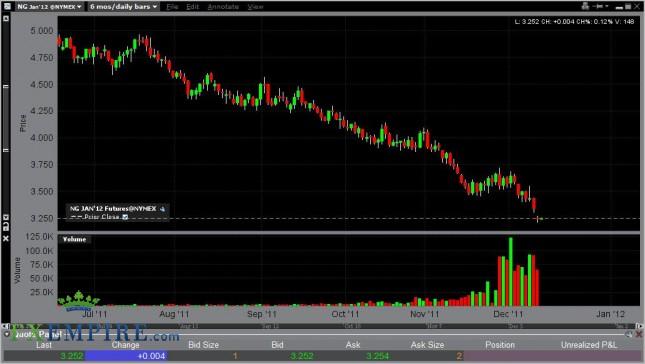
Task: Click the 125.0K volume axis label
Action: tap(39, 237)
